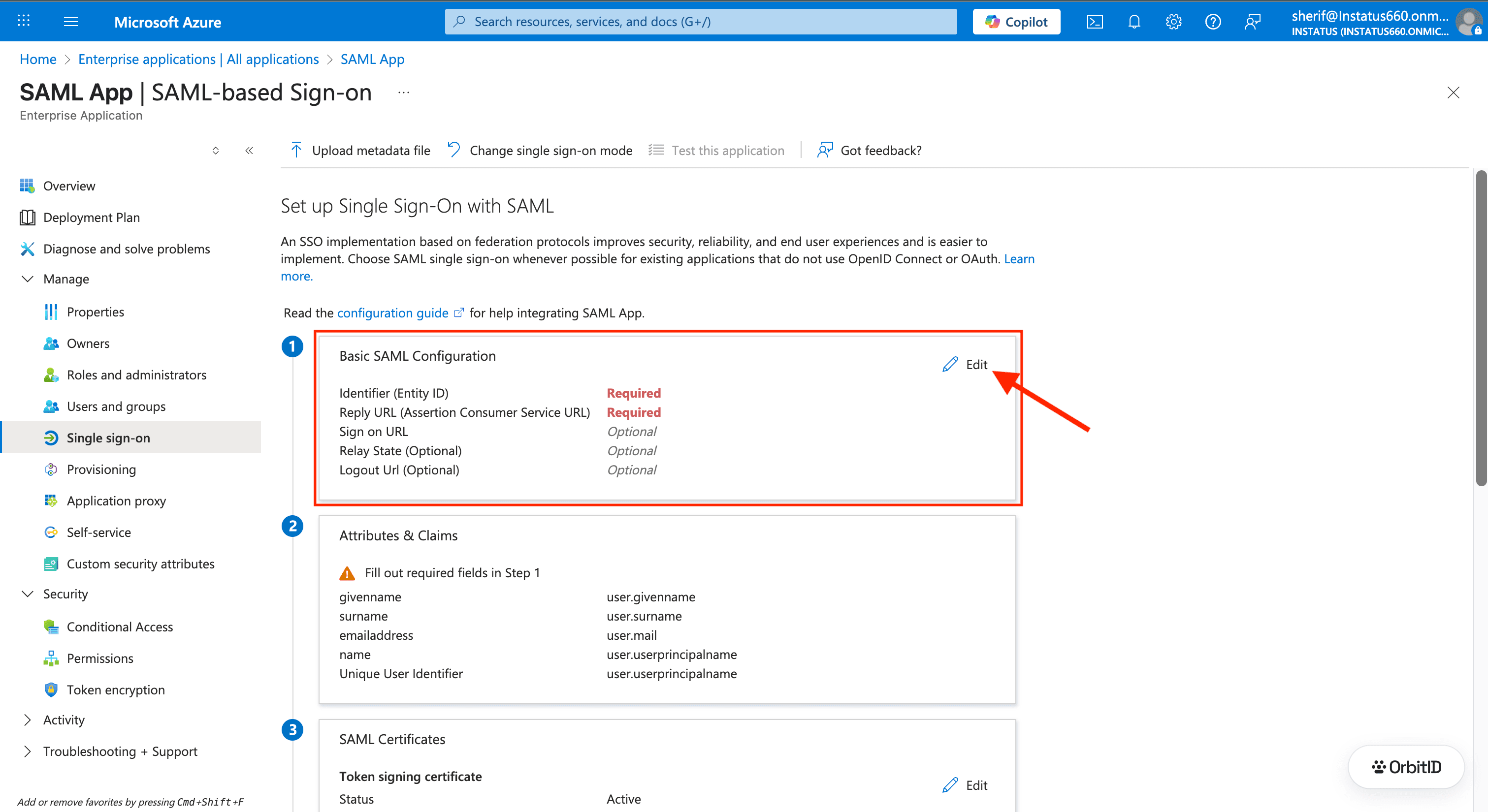Expand the Activity section
Image resolution: width=1488 pixels, height=812 pixels.
[x=27, y=720]
